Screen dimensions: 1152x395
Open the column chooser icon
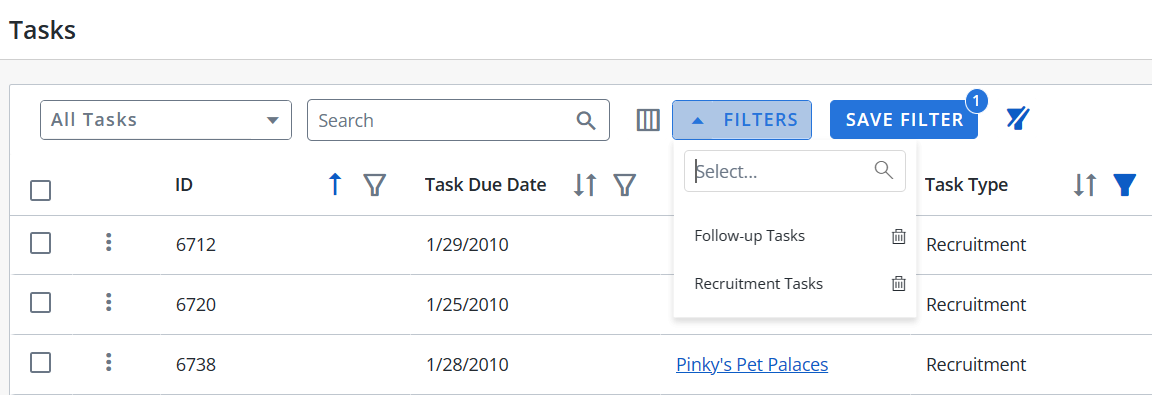click(648, 120)
